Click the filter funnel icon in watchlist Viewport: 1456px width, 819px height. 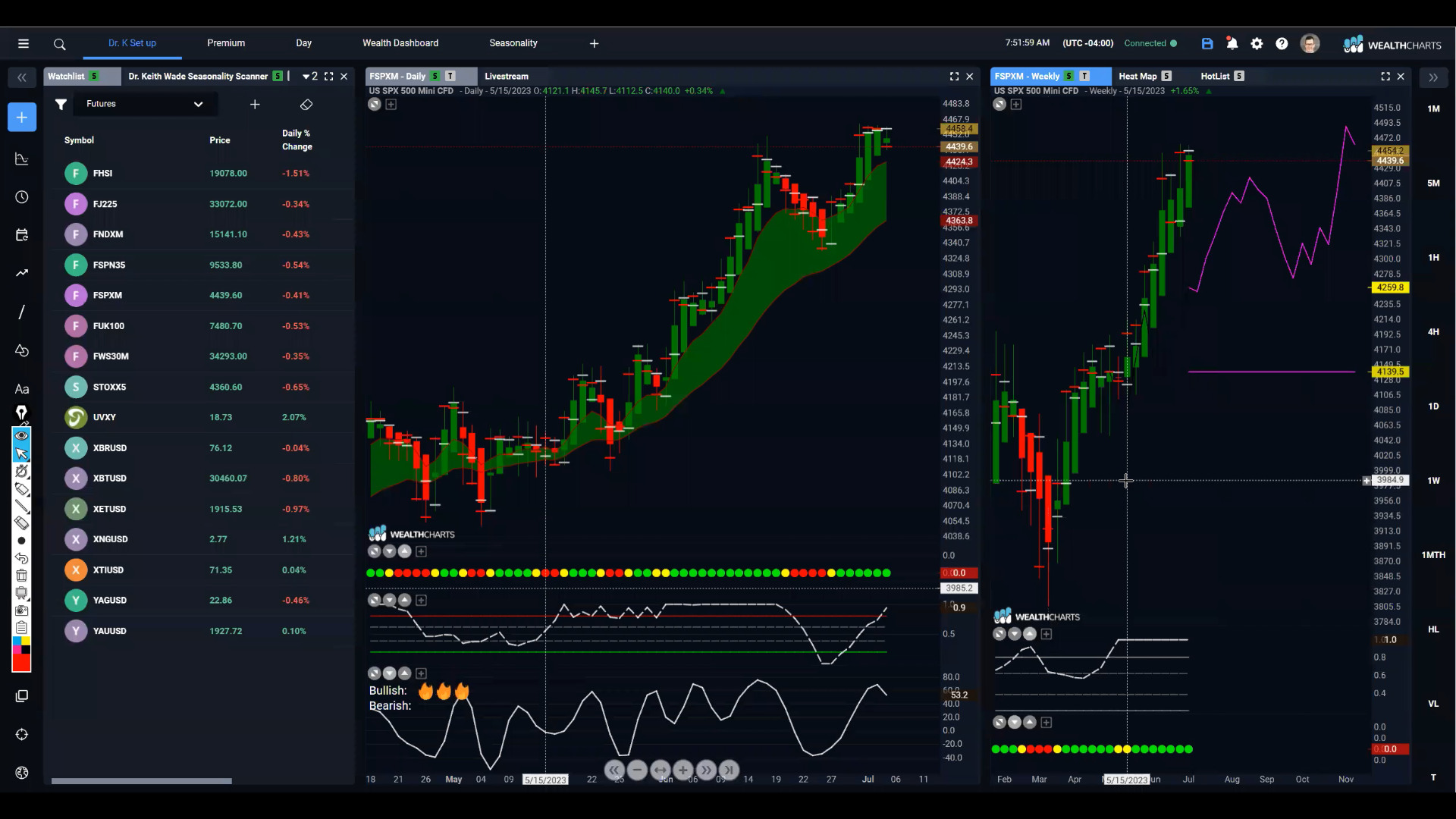(x=61, y=104)
